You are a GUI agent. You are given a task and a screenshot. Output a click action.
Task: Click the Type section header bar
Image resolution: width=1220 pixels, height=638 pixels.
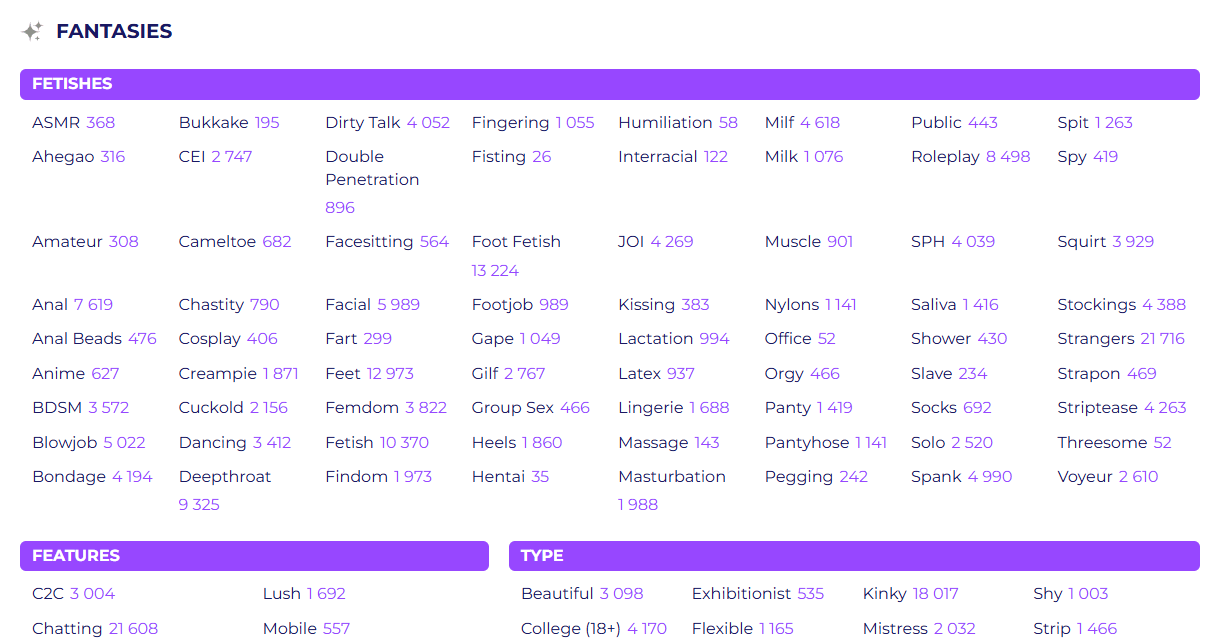pos(853,556)
